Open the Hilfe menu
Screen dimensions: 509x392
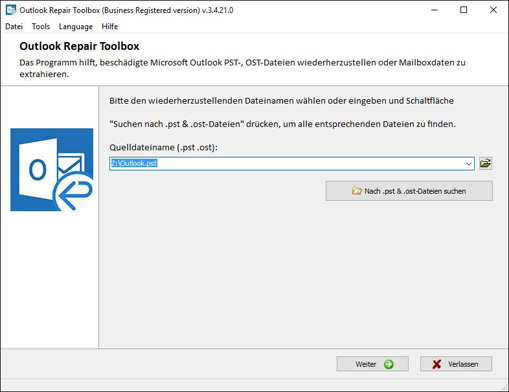pos(110,26)
